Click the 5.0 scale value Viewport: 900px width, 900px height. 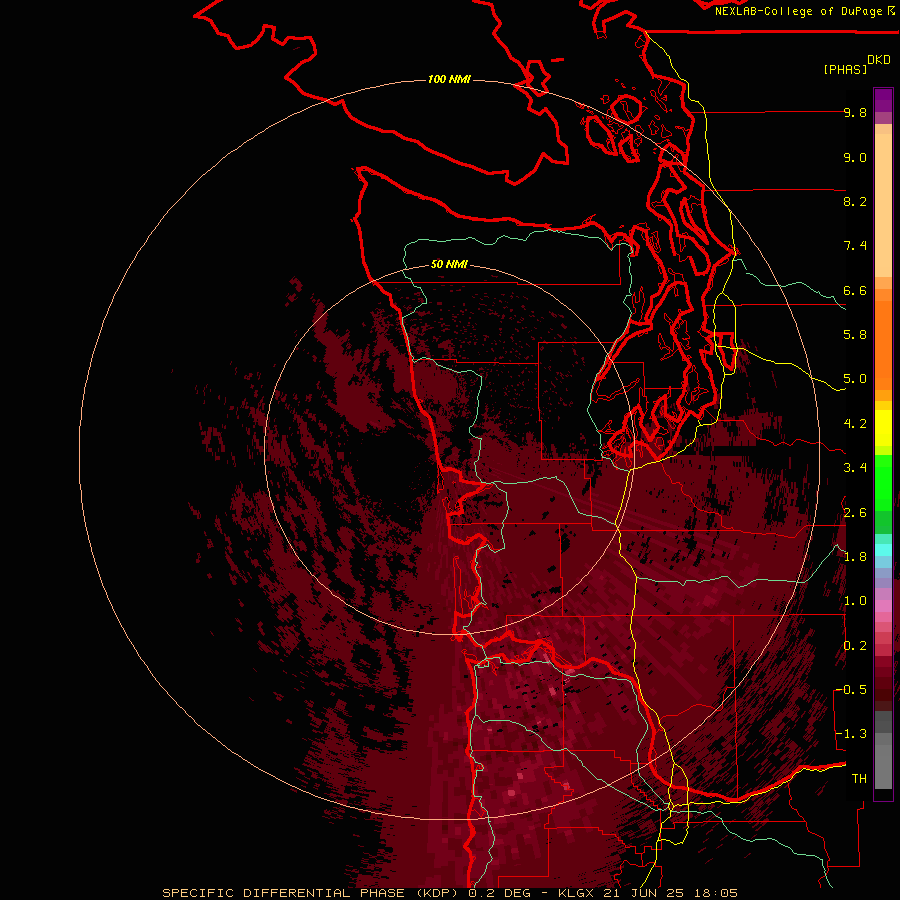pyautogui.click(x=855, y=379)
